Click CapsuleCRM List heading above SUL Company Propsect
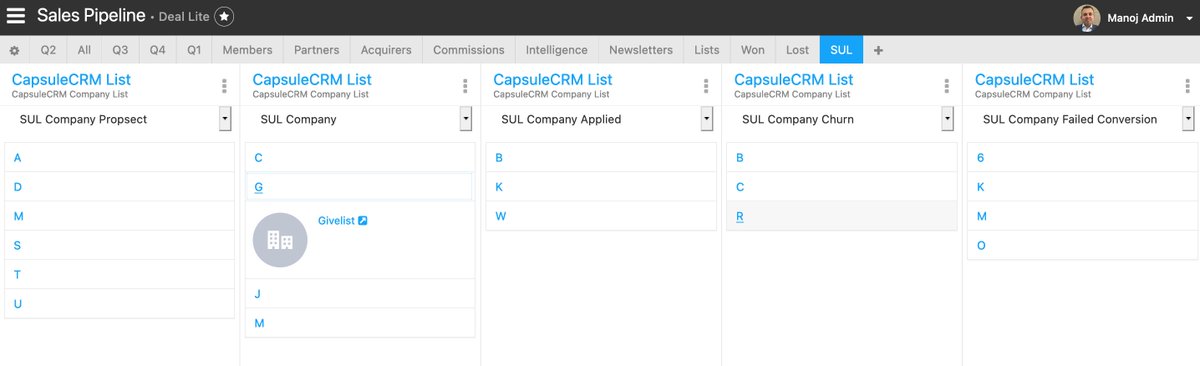 tap(71, 79)
